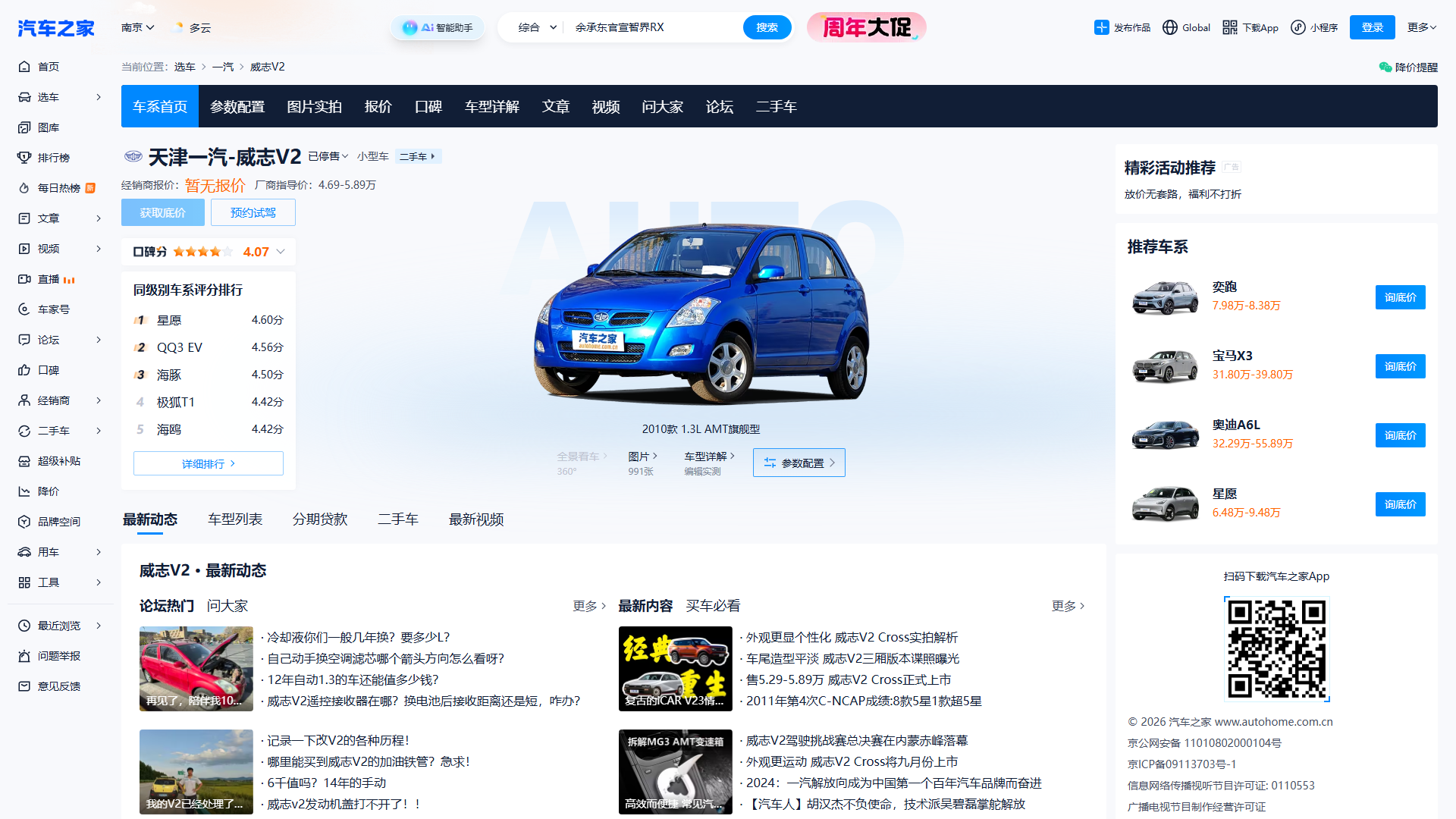Screen dimensions: 1456x819
Task: Click the 工具 grid icon
Action: coord(24,582)
